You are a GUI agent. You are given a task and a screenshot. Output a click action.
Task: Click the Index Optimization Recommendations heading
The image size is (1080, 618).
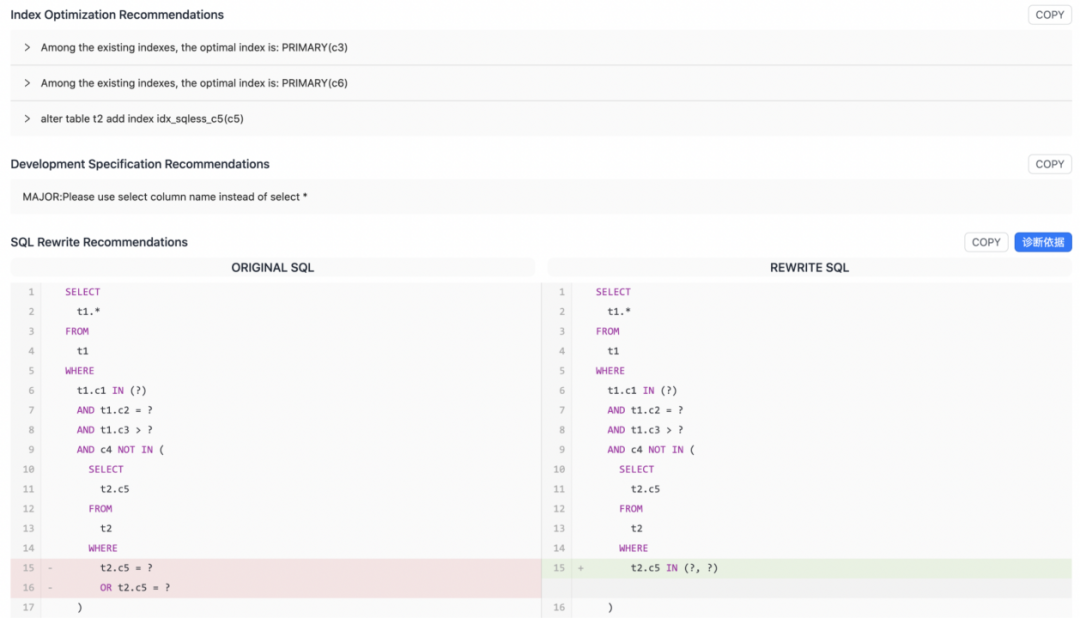tap(117, 15)
